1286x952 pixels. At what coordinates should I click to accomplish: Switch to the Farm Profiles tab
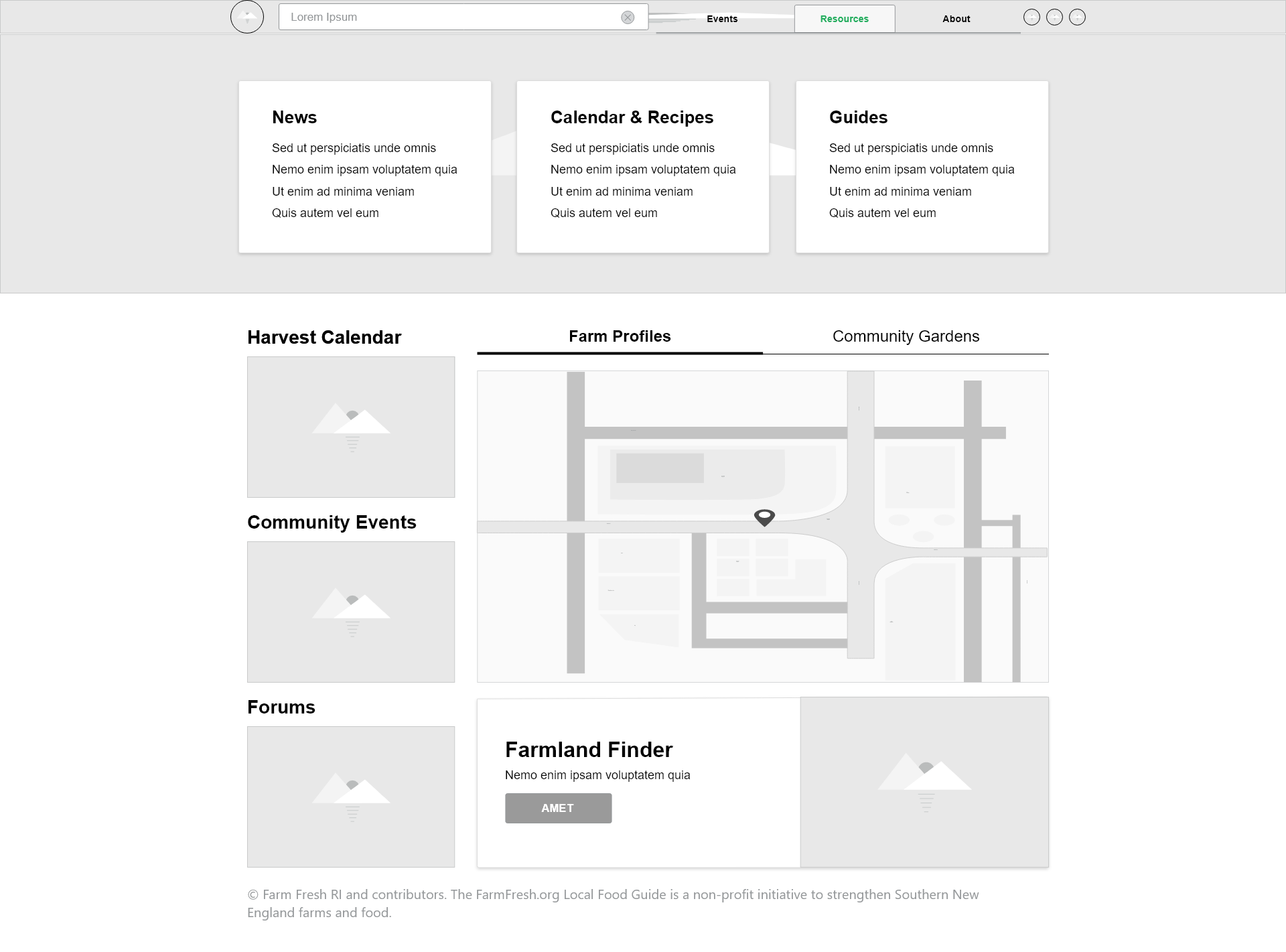[620, 336]
